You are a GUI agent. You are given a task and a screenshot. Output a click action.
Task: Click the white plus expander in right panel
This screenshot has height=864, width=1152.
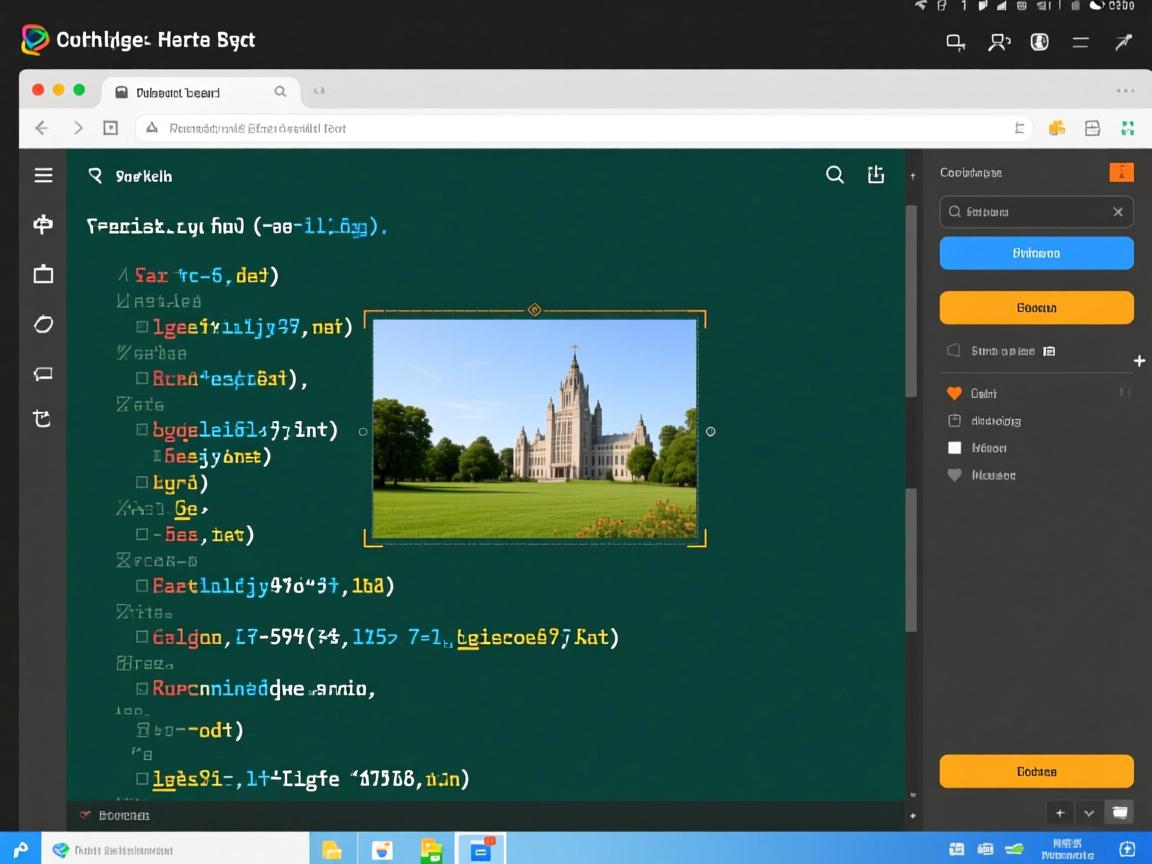click(1139, 360)
